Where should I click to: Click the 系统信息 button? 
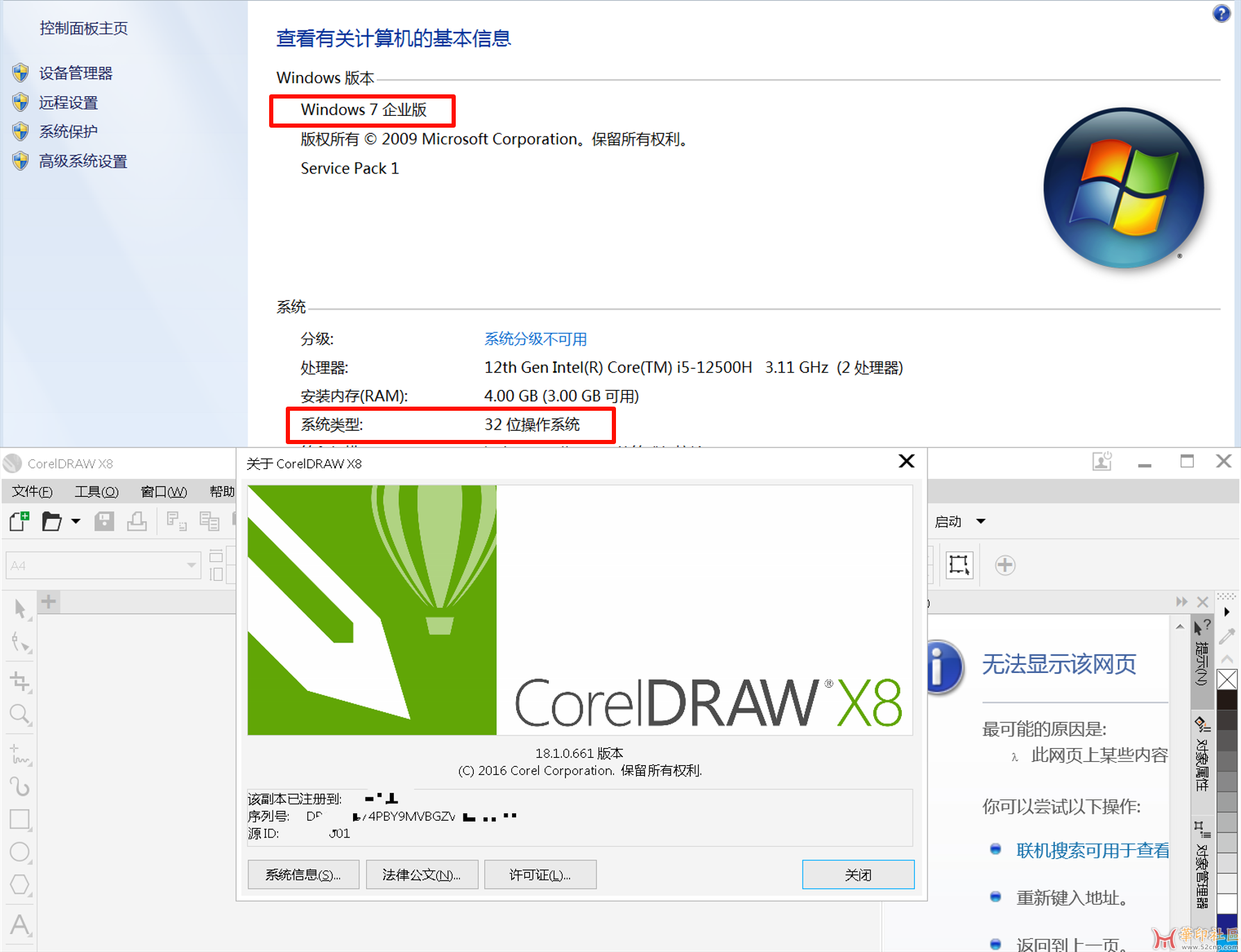[303, 874]
